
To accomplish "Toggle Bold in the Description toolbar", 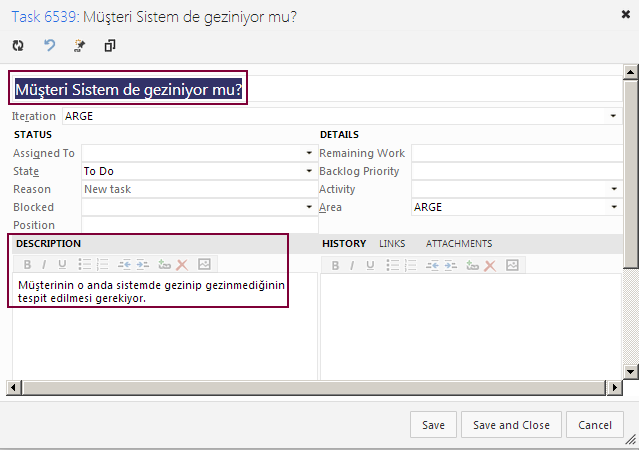I will pos(27,265).
